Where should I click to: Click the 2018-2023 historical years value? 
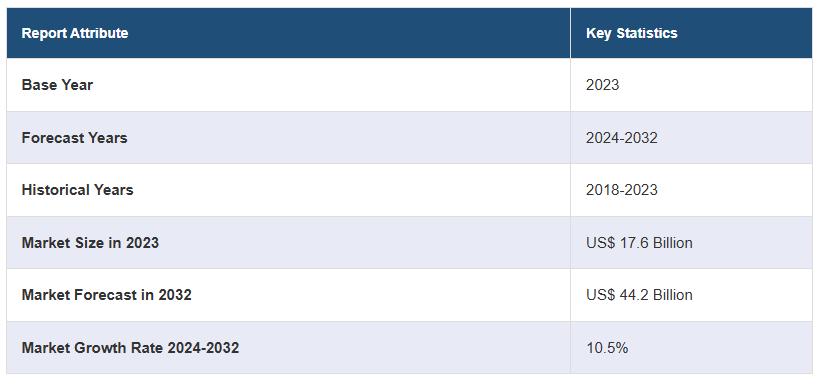coord(622,190)
